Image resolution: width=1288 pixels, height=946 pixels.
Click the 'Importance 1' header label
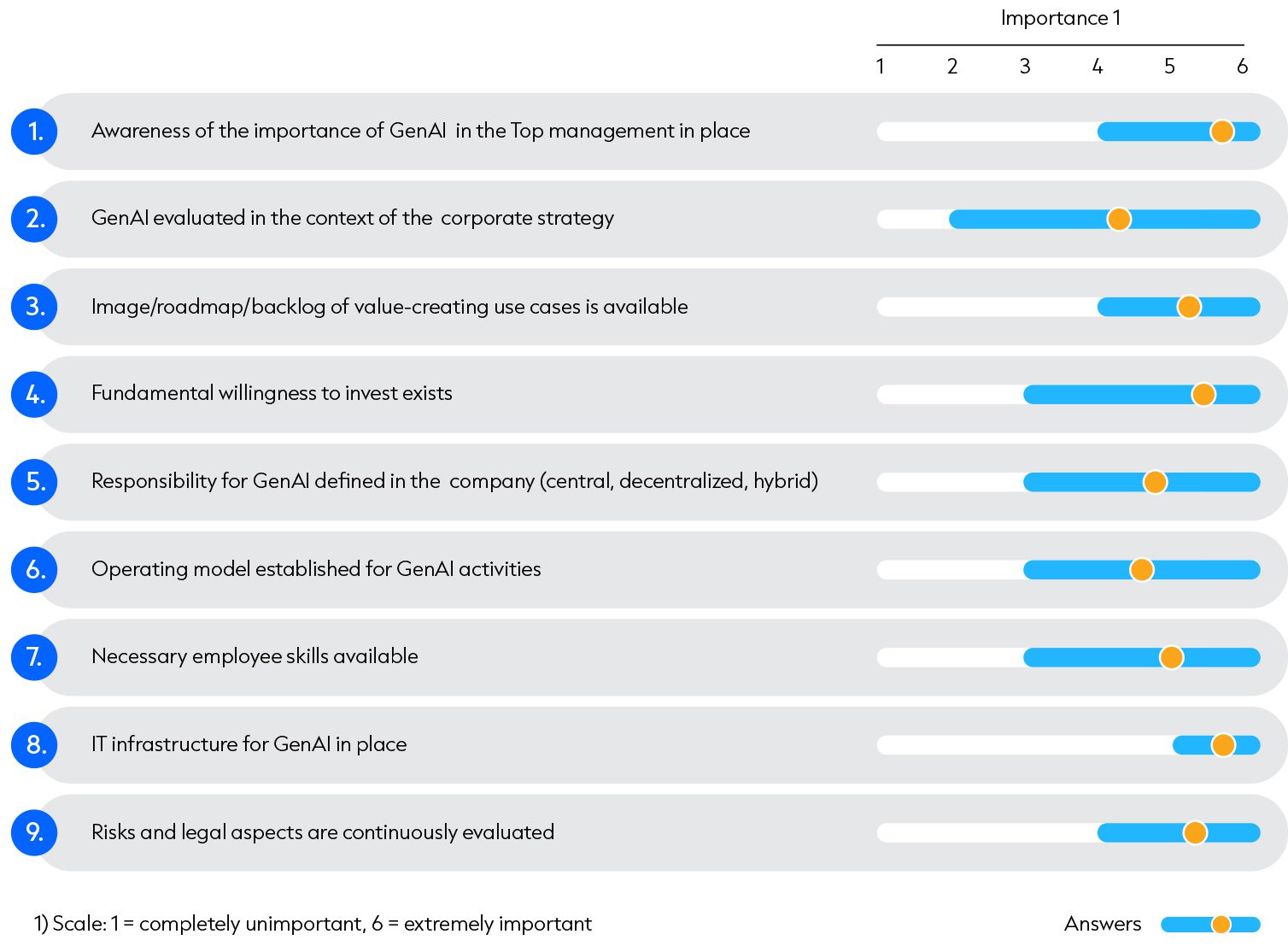[x=1061, y=18]
